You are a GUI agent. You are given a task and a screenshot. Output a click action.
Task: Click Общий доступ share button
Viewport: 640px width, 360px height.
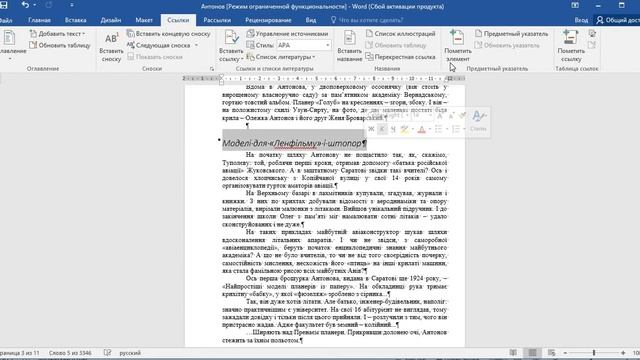[618, 20]
